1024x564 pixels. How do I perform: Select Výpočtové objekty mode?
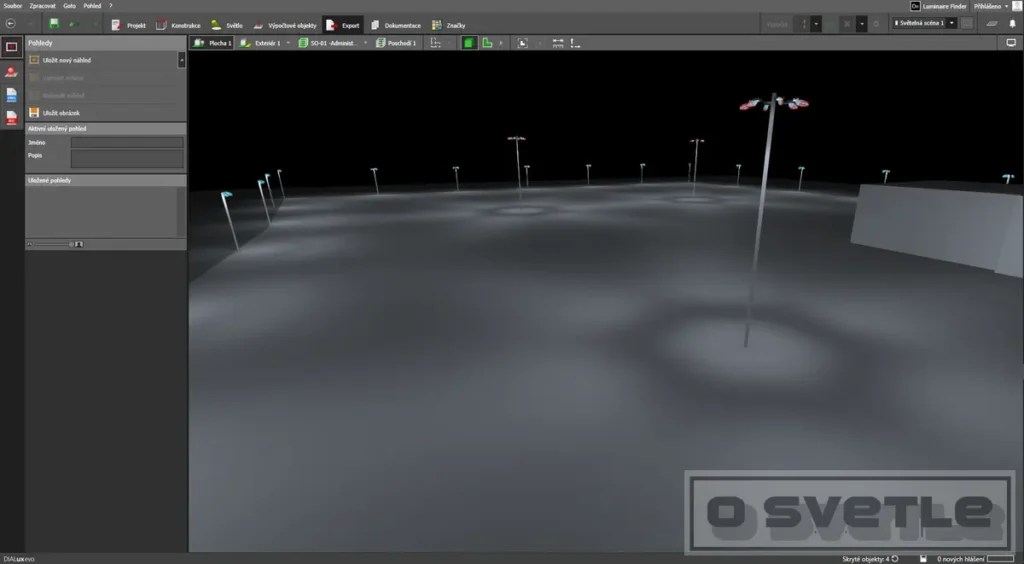[285, 25]
